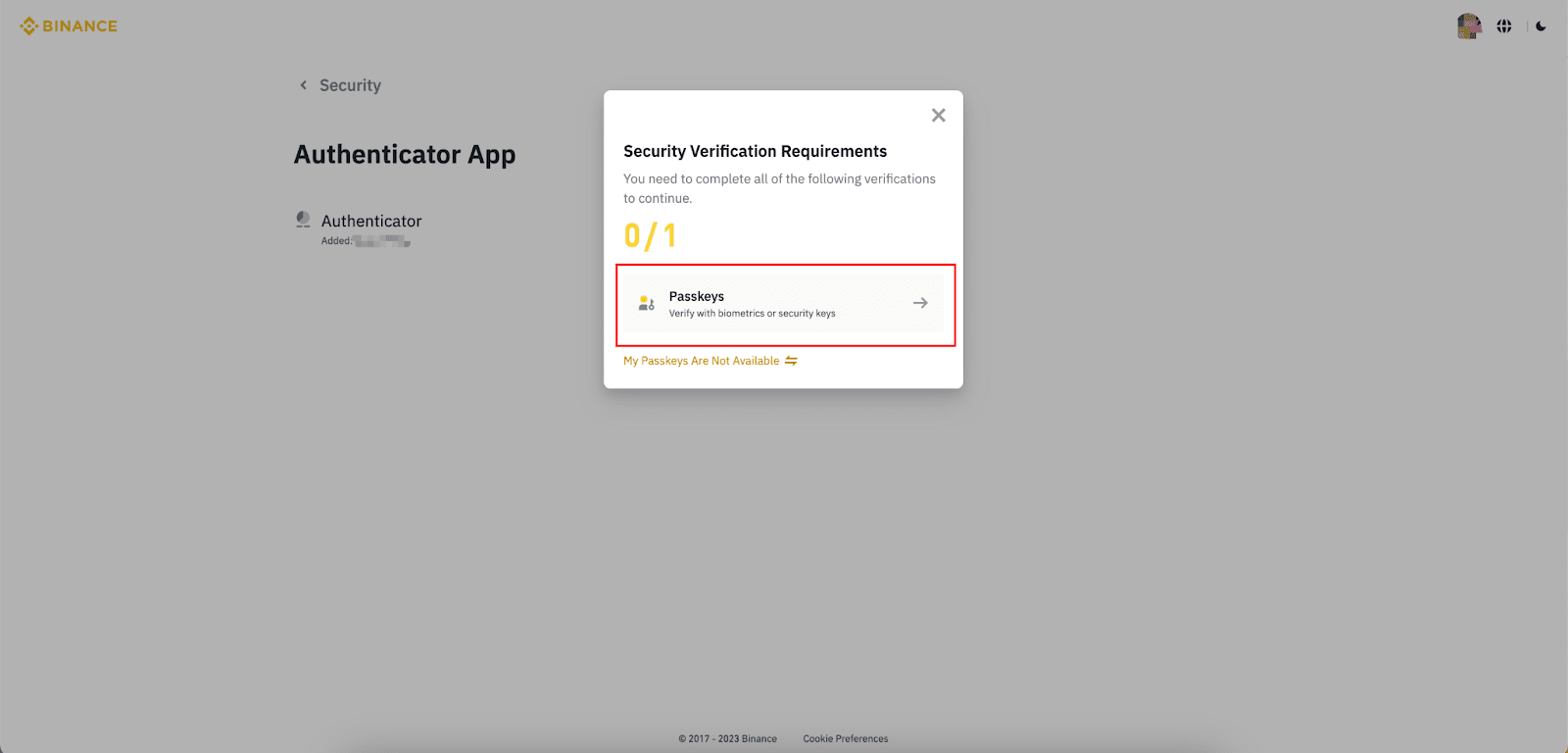1568x753 pixels.
Task: Open the profile avatar menu
Action: click(1468, 26)
